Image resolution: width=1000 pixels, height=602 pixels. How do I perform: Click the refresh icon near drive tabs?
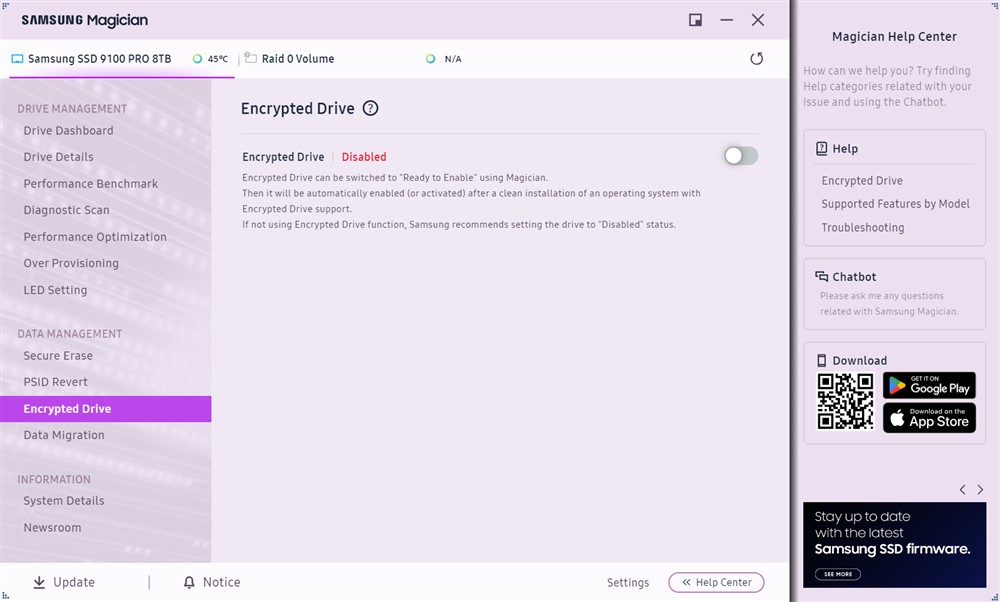click(756, 59)
